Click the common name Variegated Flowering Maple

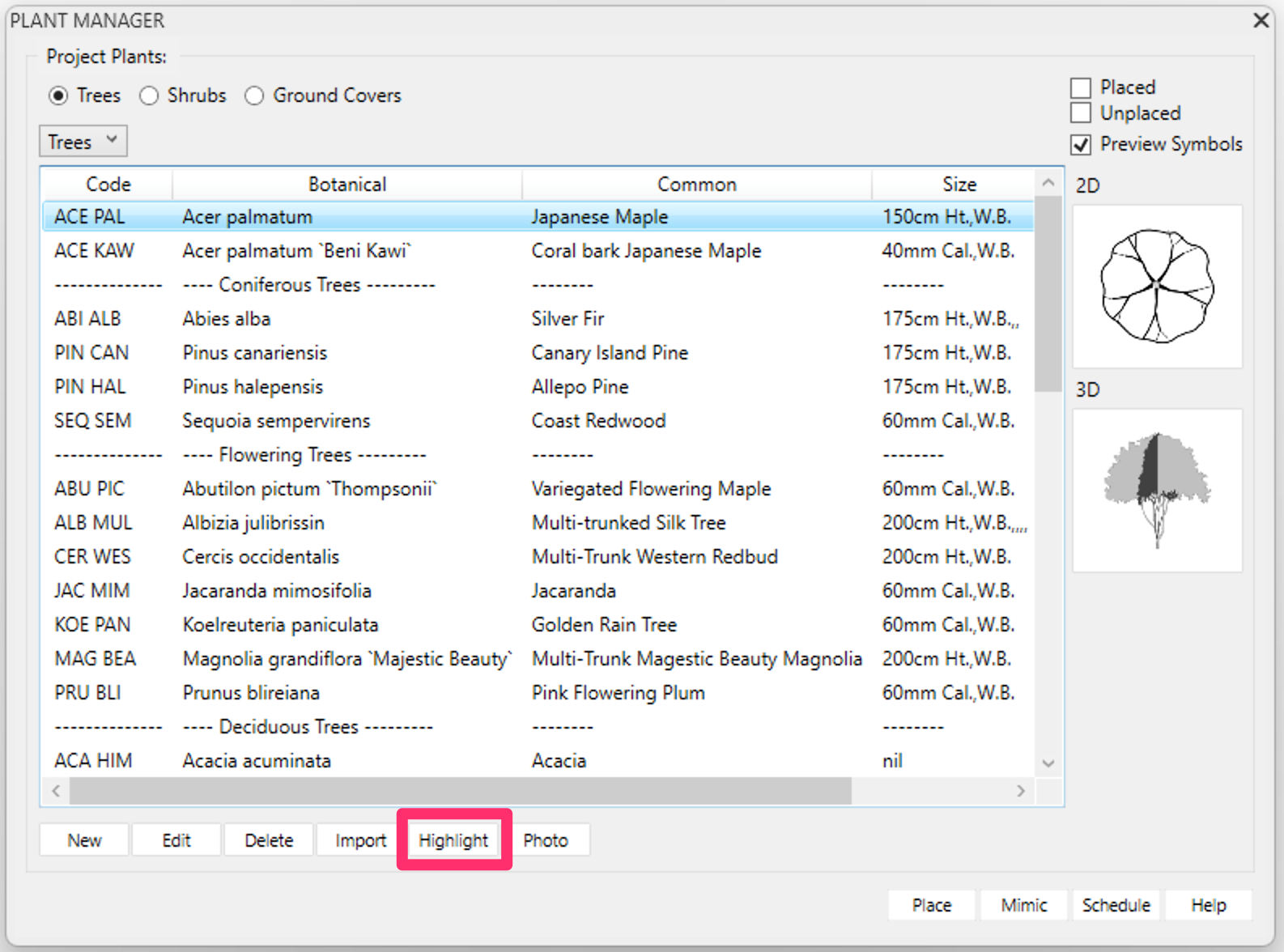[x=651, y=489]
